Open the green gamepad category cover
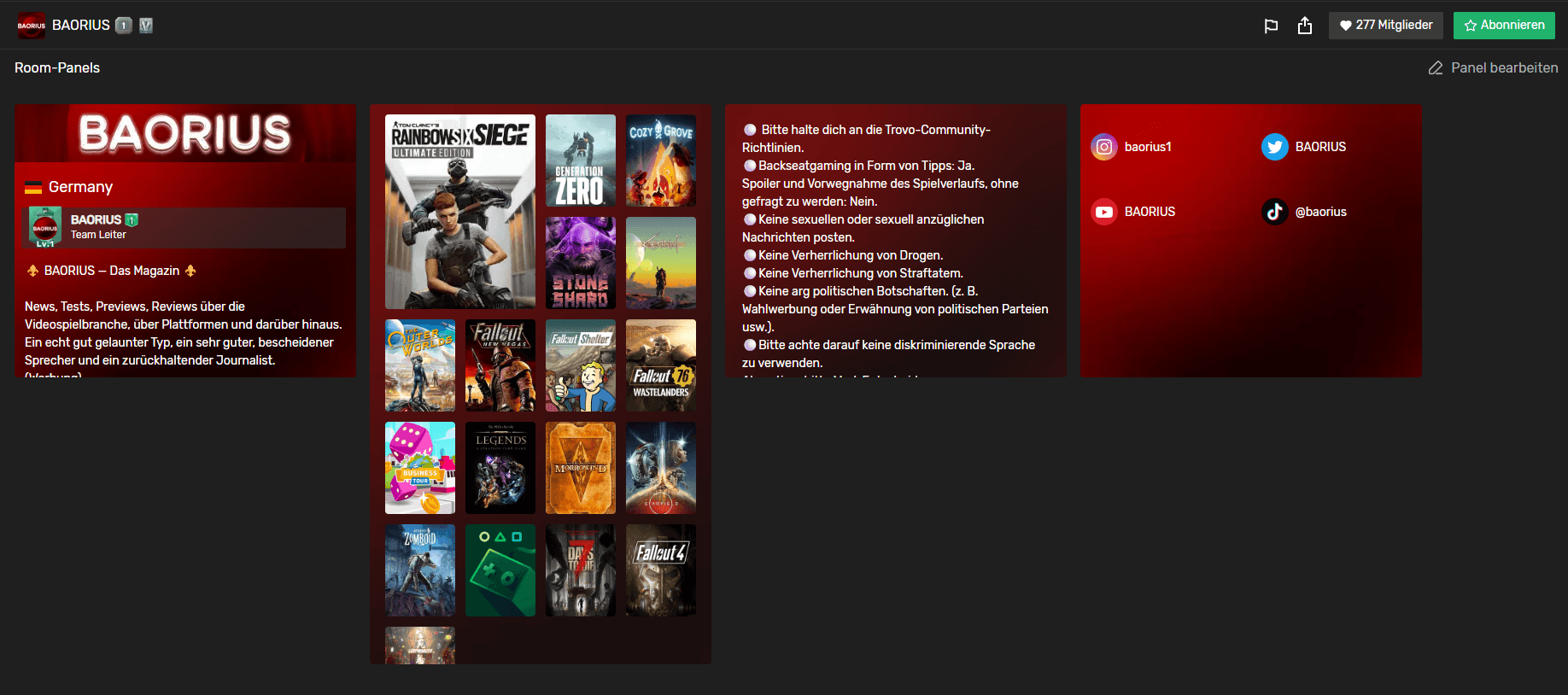 [x=500, y=570]
